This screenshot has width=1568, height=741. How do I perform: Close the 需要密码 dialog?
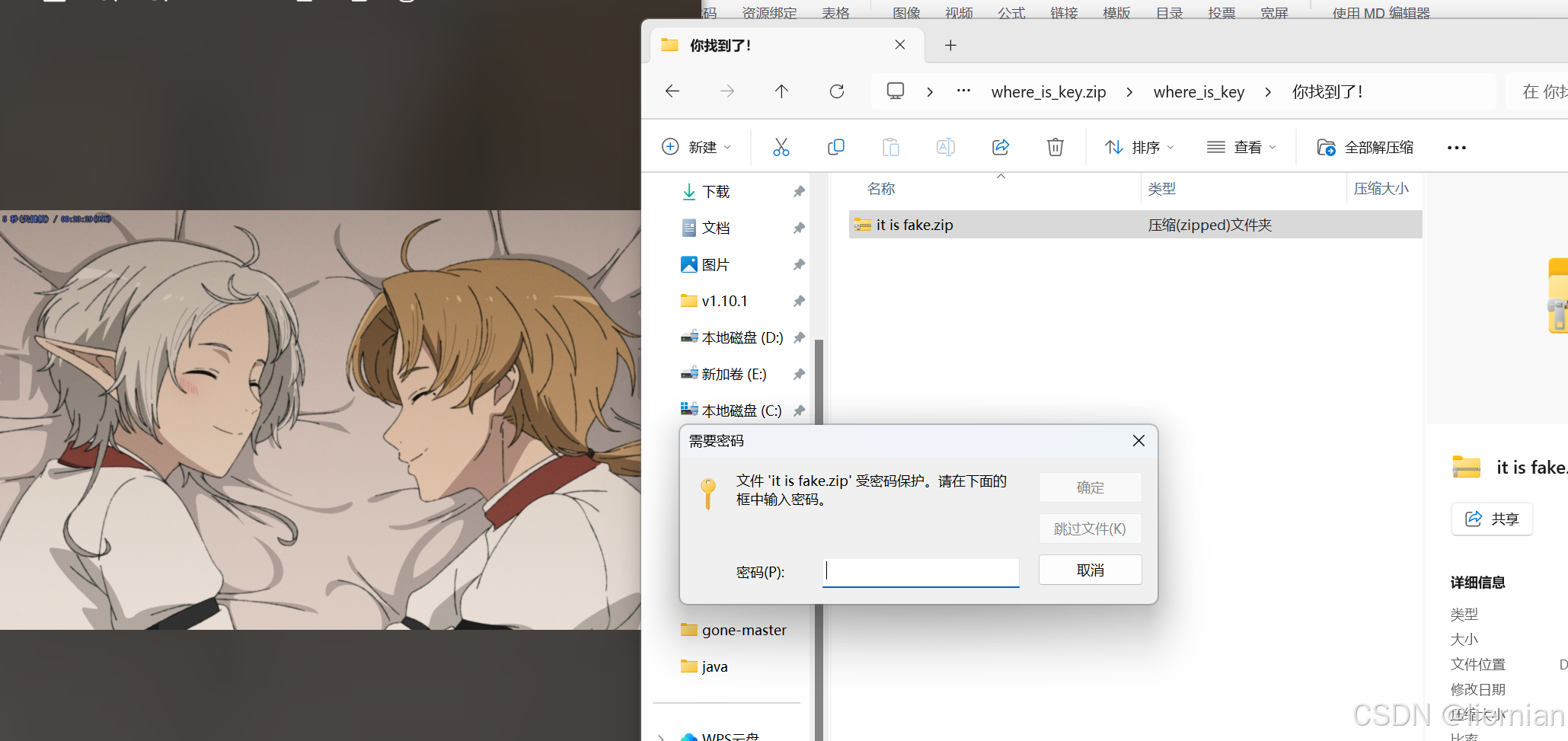click(x=1138, y=441)
